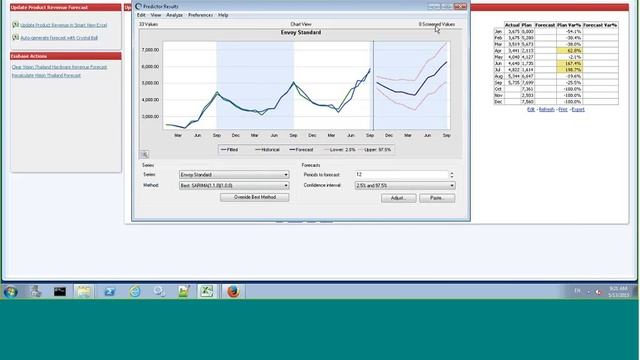640x360 pixels.
Task: Click Auto-generate forecast with Crystal Ball link
Action: click(59, 38)
